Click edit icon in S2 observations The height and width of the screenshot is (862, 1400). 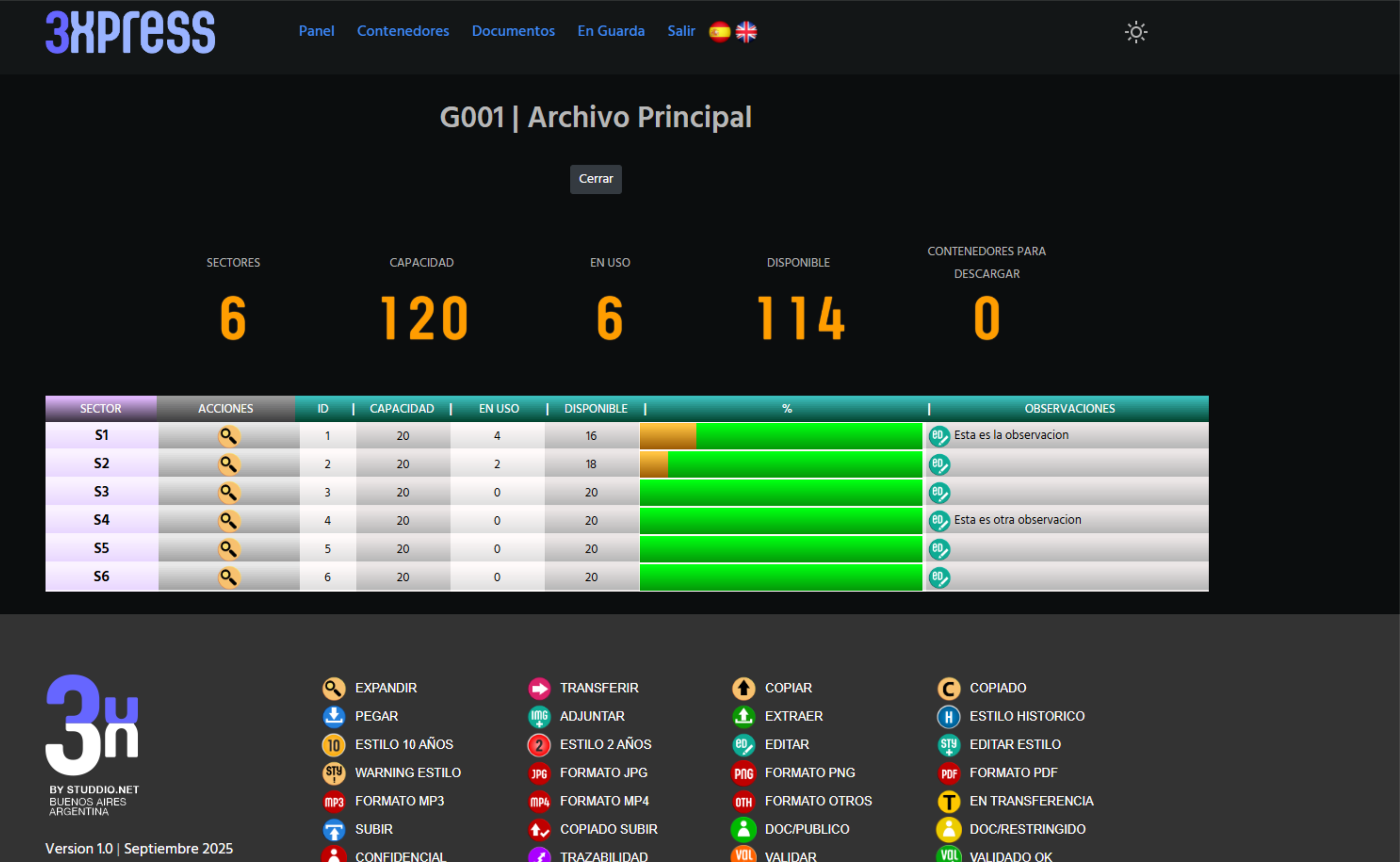coord(939,465)
